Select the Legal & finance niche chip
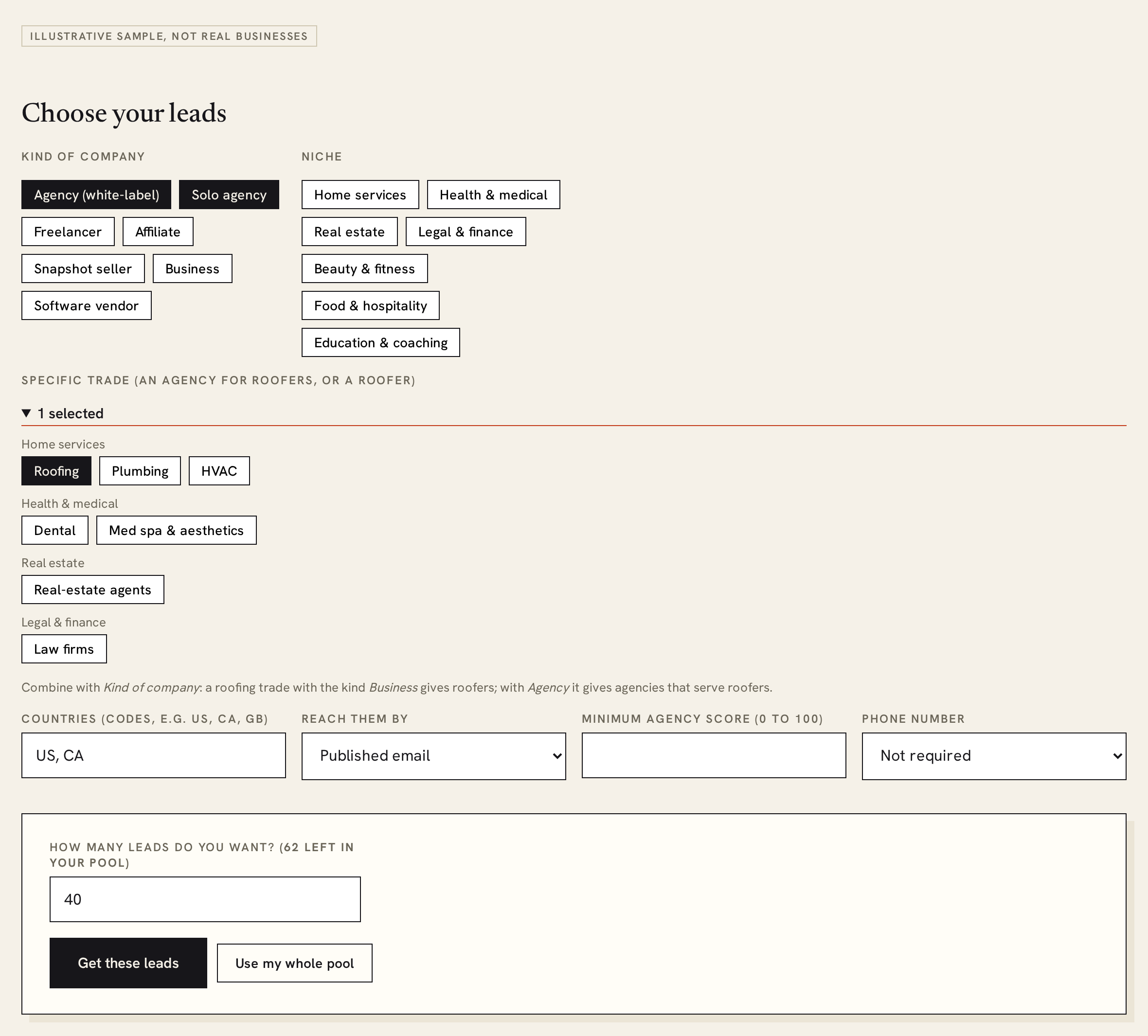The height and width of the screenshot is (1036, 1148). coord(466,232)
